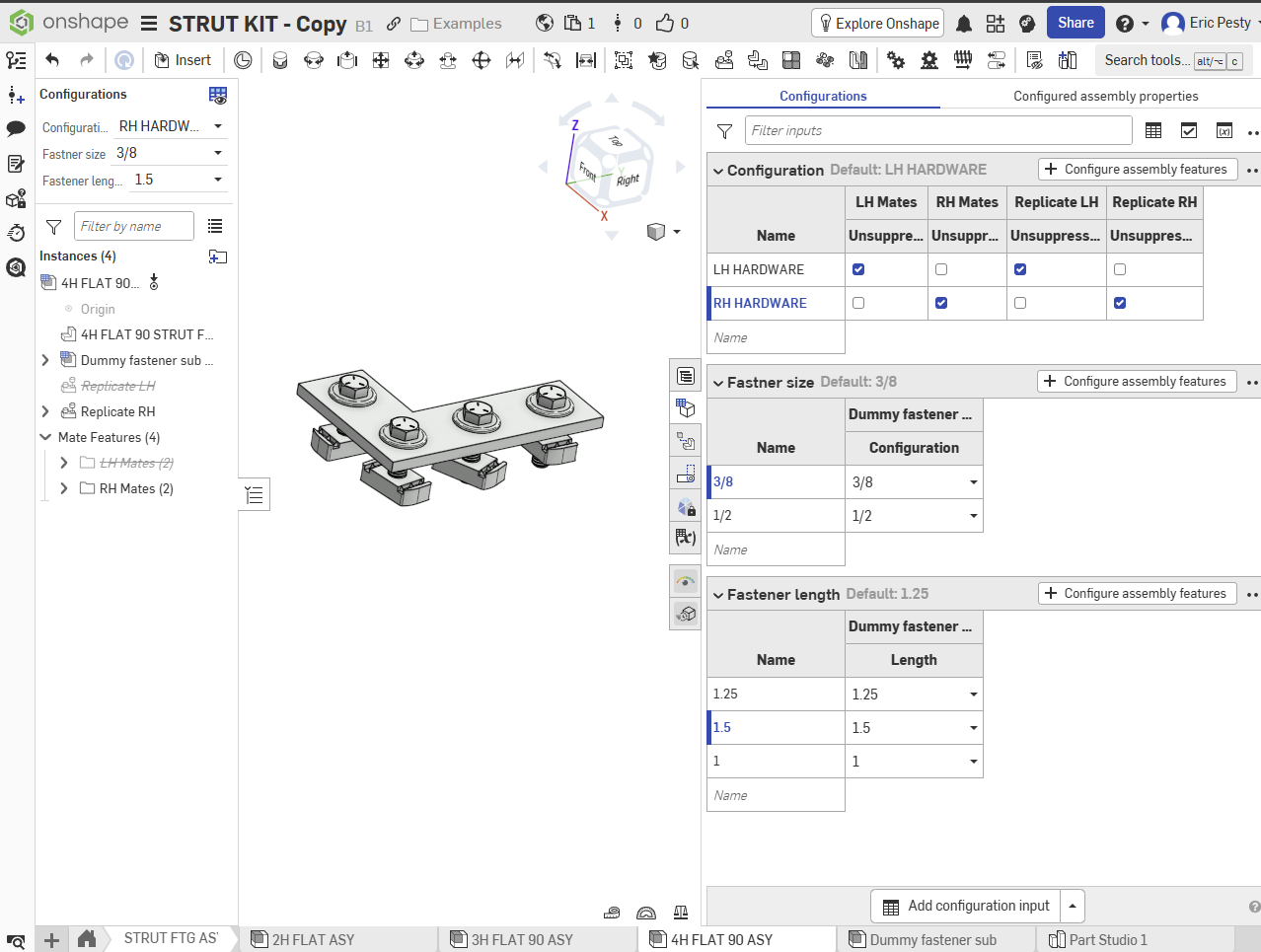Uncheck LH Mates for LH HARDWARE row

[x=858, y=269]
